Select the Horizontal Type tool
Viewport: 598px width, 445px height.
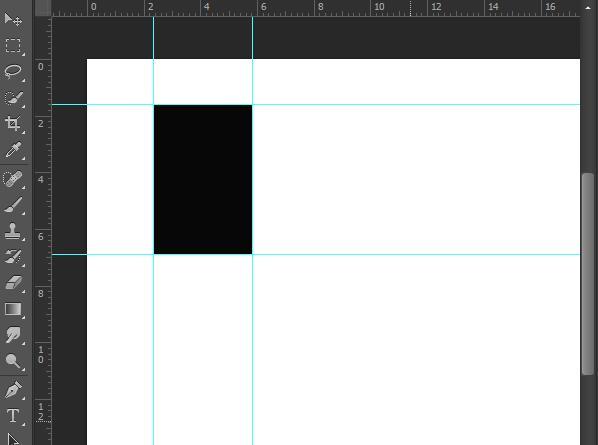13,416
